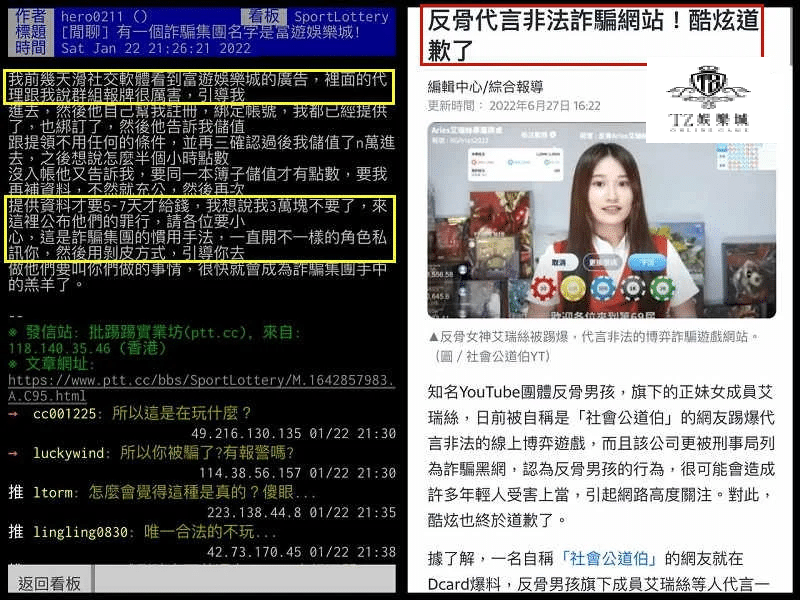Select the post timestamp Sat Jan 22 21:26:21 2022
The height and width of the screenshot is (600, 800).
click(156, 48)
